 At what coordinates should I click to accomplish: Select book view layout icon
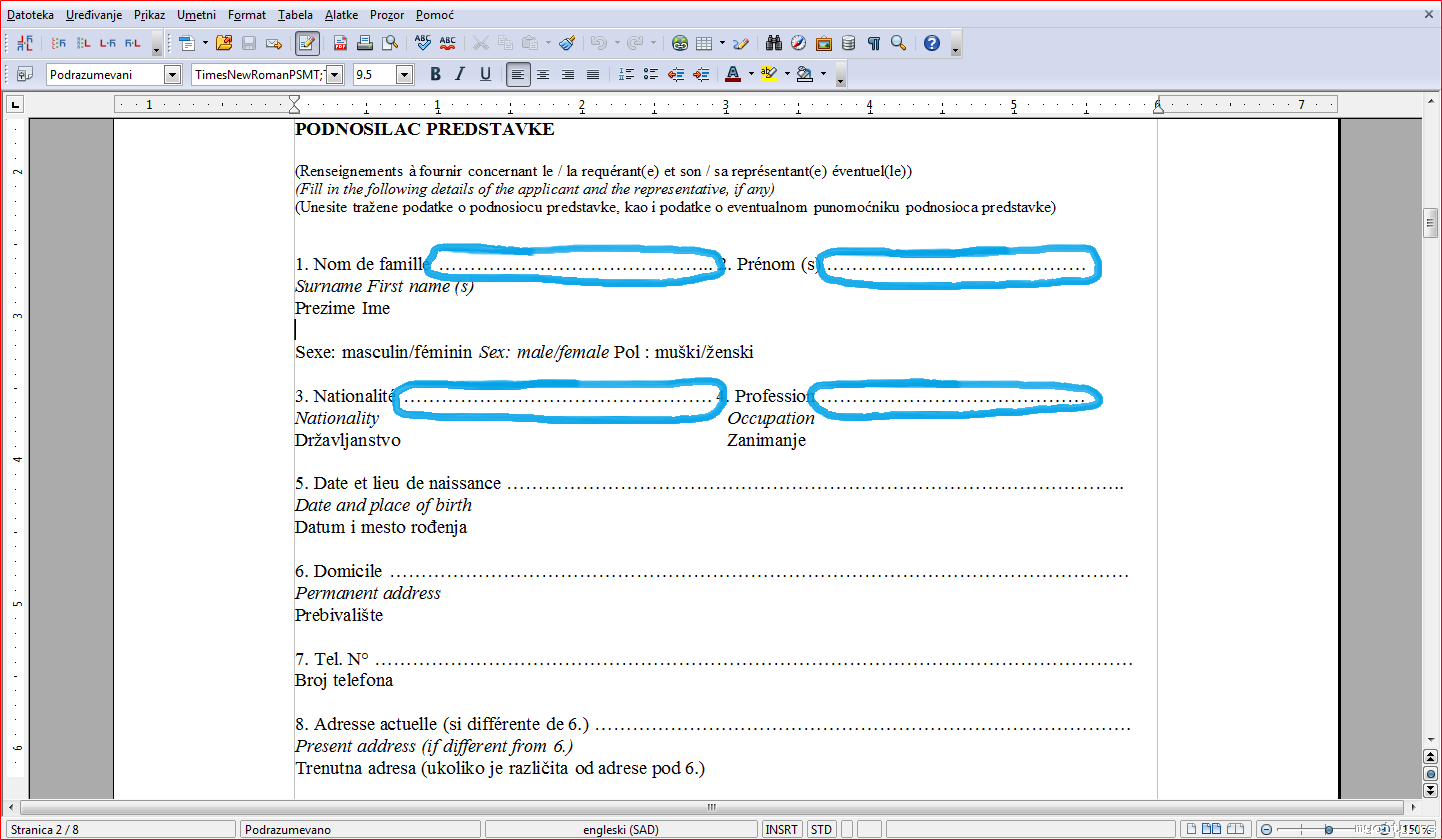click(x=1234, y=829)
